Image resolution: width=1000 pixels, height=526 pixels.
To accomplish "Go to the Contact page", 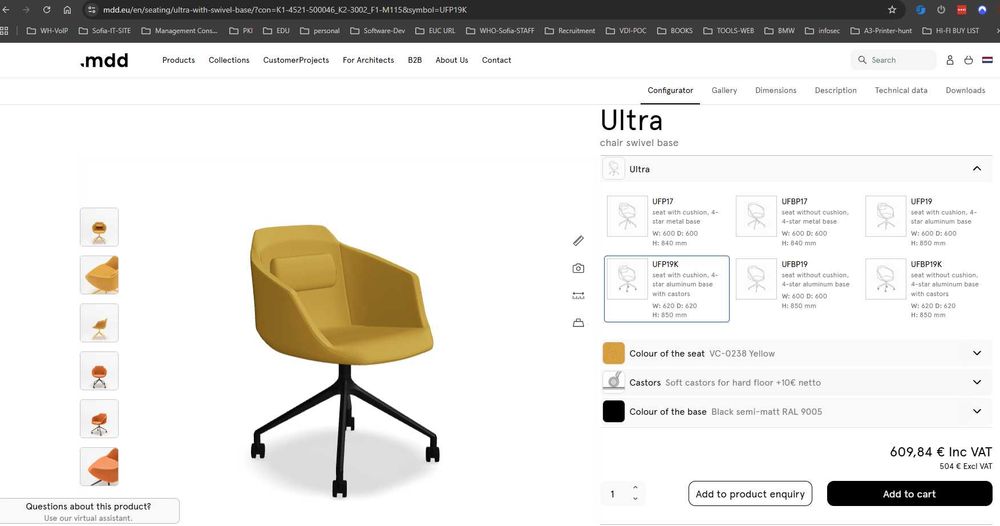I will pos(496,60).
